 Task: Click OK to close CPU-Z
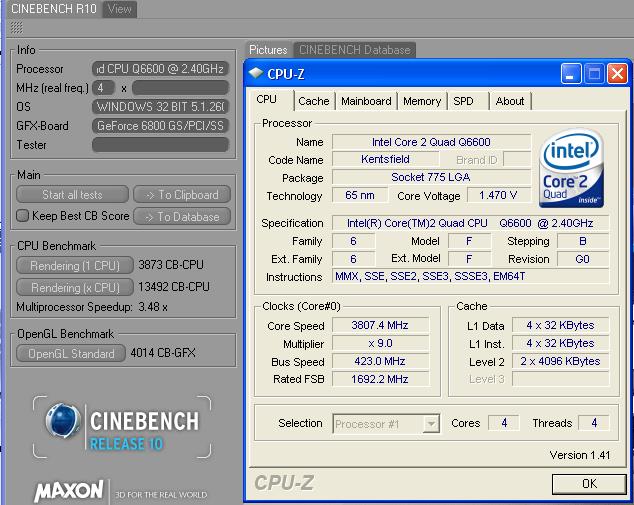tap(589, 484)
